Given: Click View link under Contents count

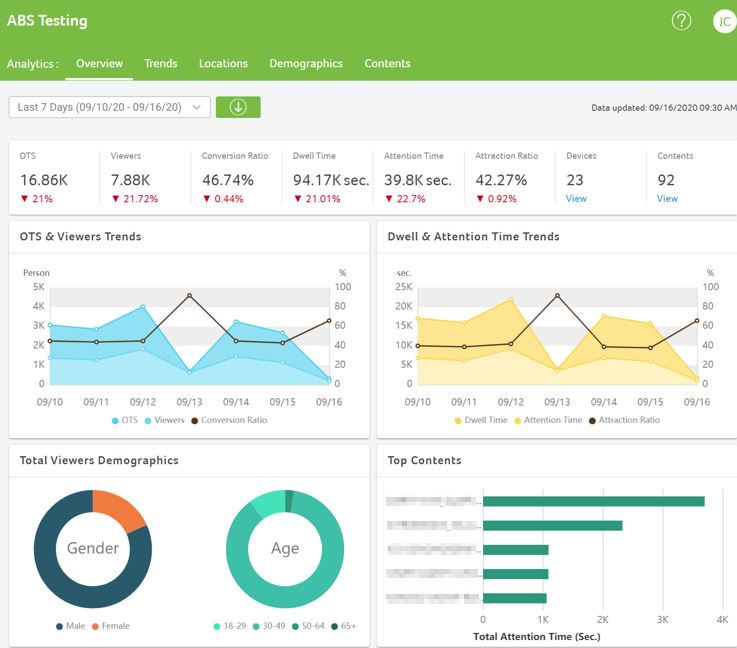Looking at the screenshot, I should tap(667, 198).
